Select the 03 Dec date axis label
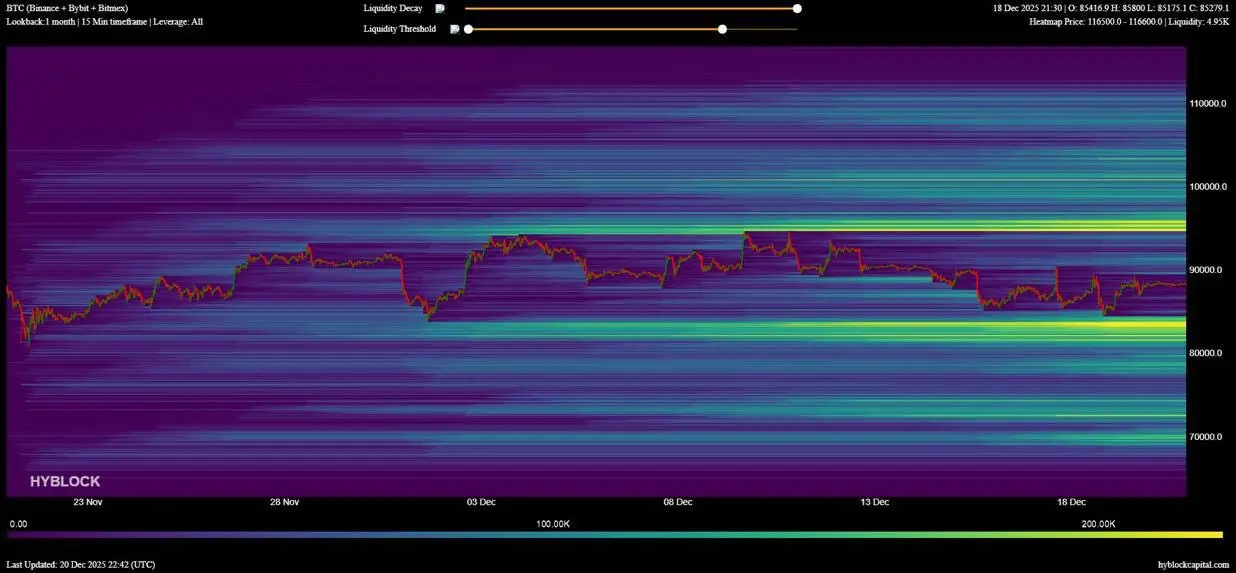The image size is (1236, 573). tap(481, 502)
